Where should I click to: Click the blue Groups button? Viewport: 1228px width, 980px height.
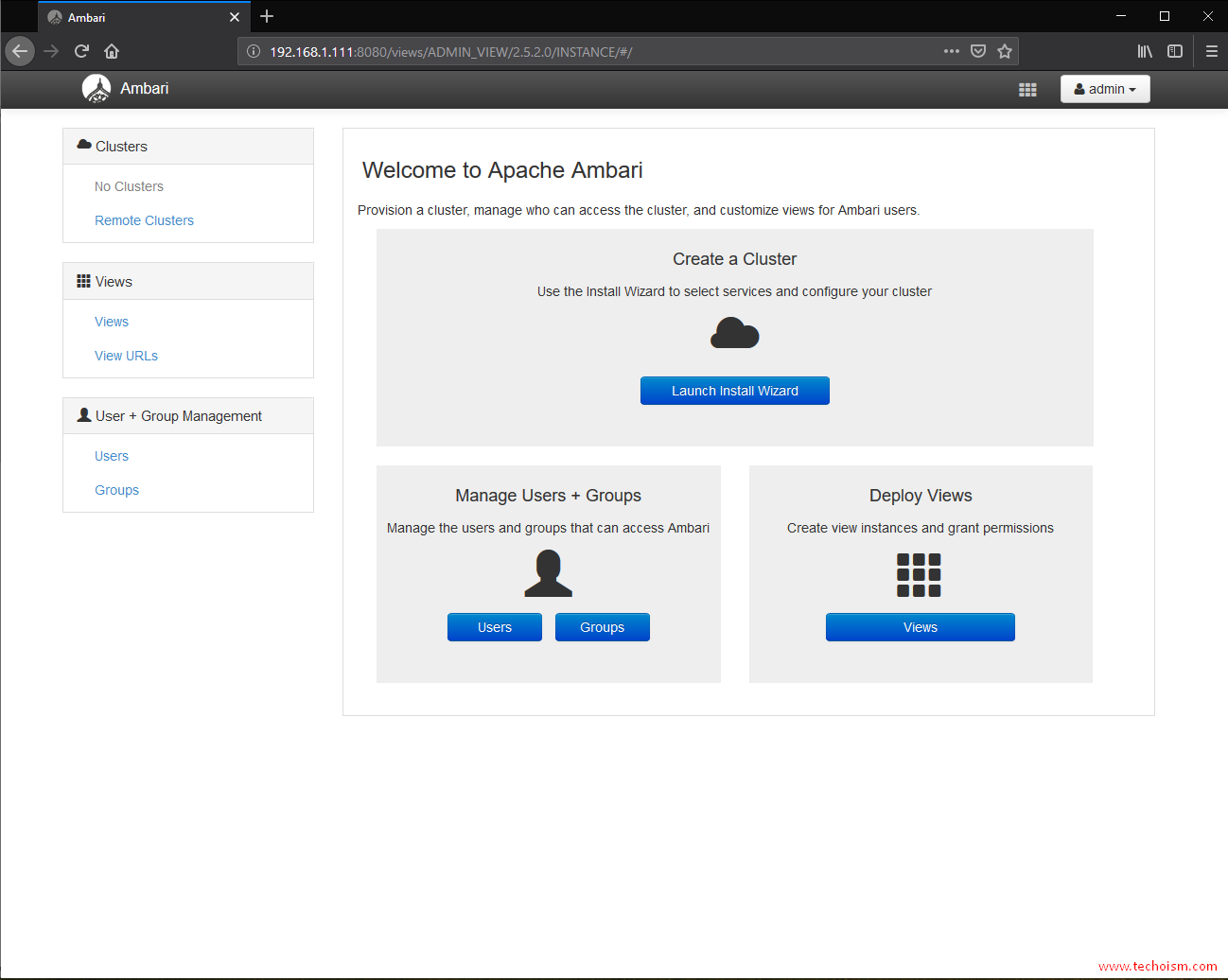tap(602, 627)
